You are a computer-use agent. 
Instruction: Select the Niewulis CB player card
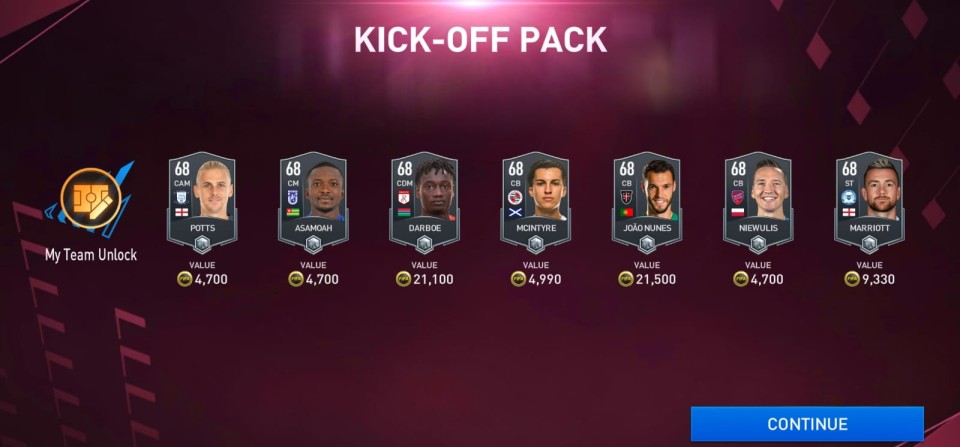(758, 202)
